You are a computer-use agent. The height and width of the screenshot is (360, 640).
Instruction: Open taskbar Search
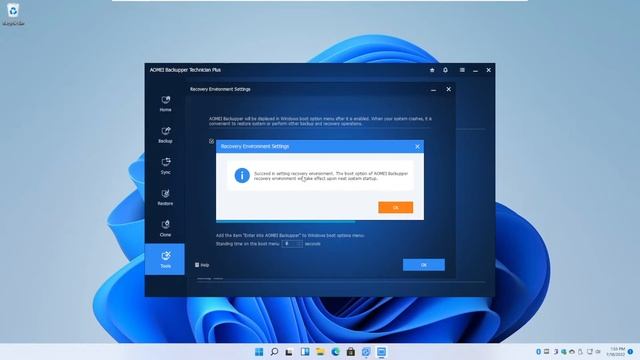click(x=274, y=352)
